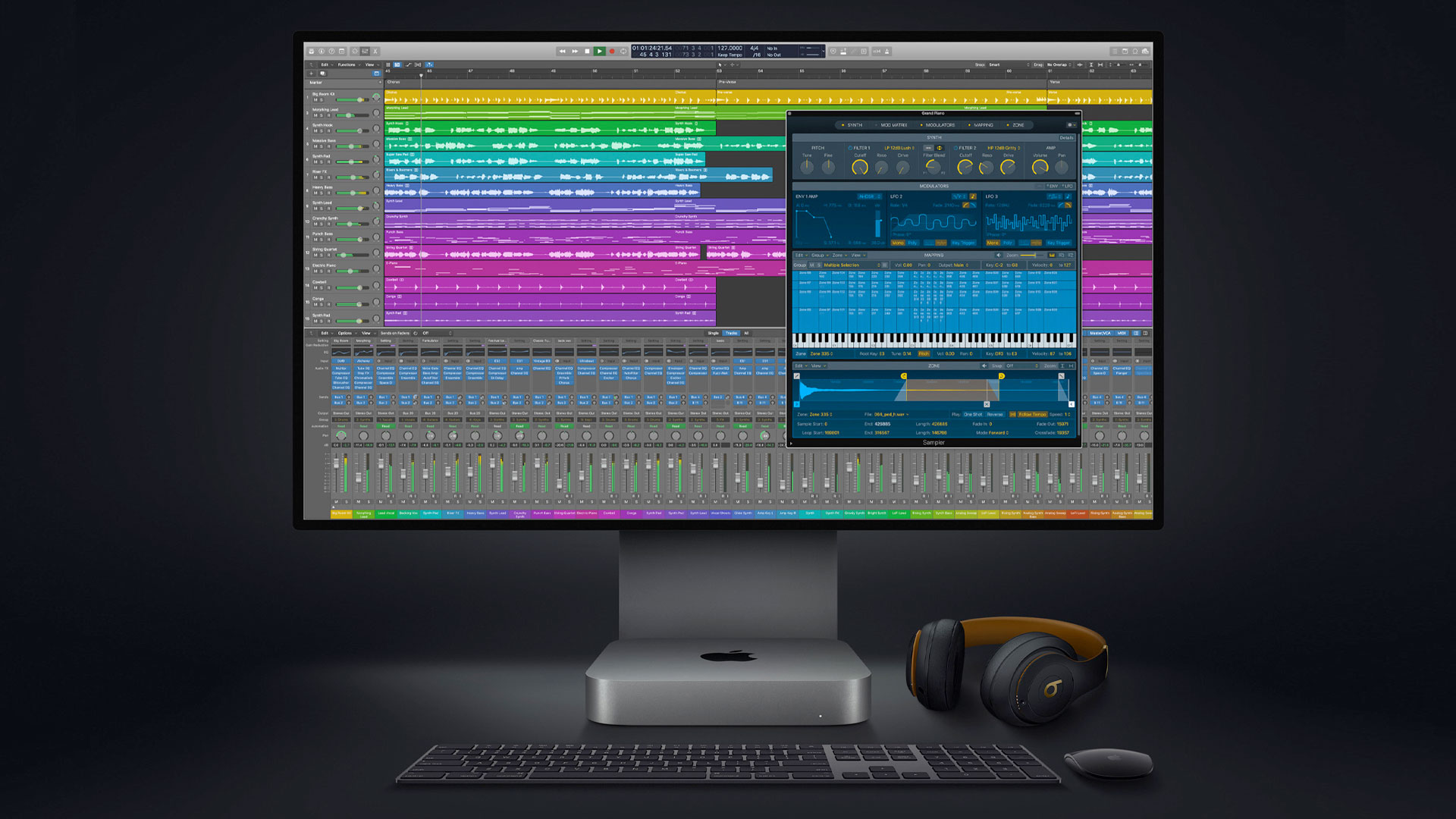Screen dimensions: 1456x819
Task: Show Quick Help with the question mark icon
Action: click(331, 51)
